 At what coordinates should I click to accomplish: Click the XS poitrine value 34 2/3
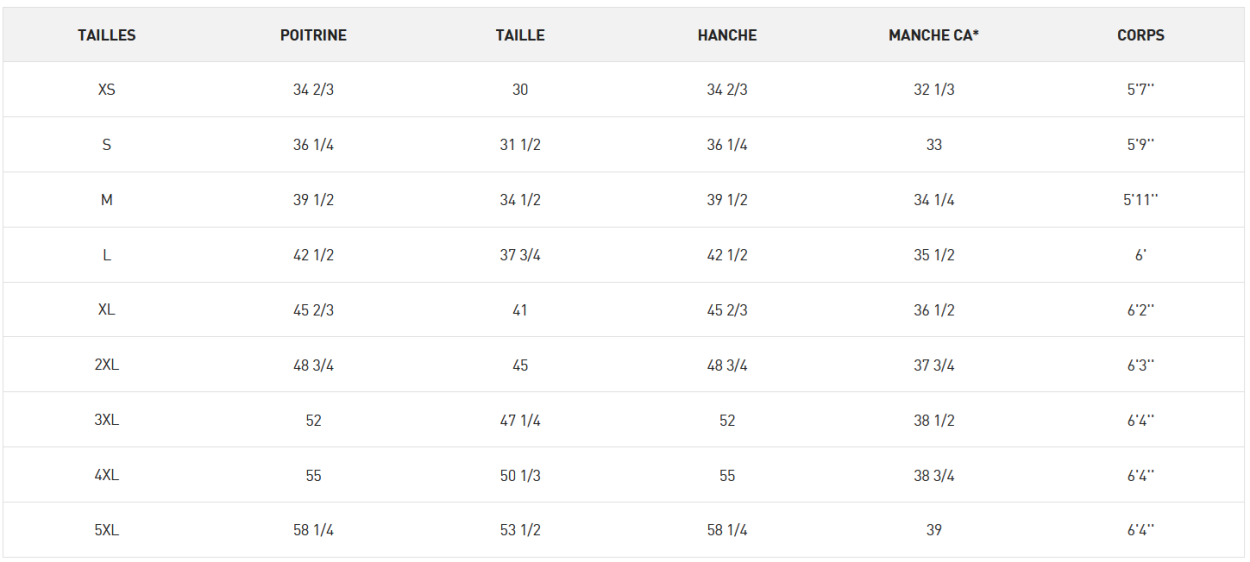(x=313, y=90)
